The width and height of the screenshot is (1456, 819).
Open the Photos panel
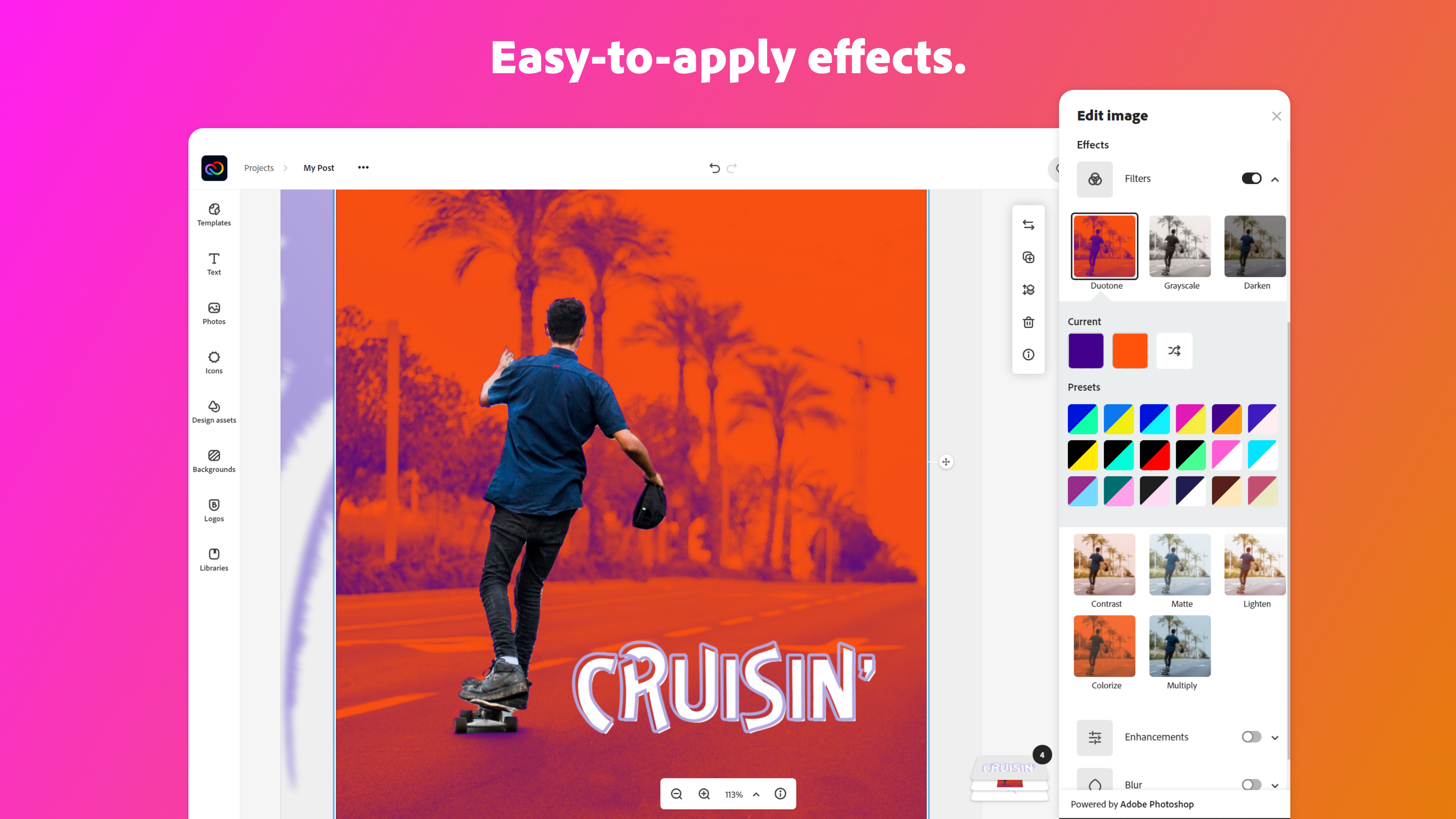pos(213,312)
